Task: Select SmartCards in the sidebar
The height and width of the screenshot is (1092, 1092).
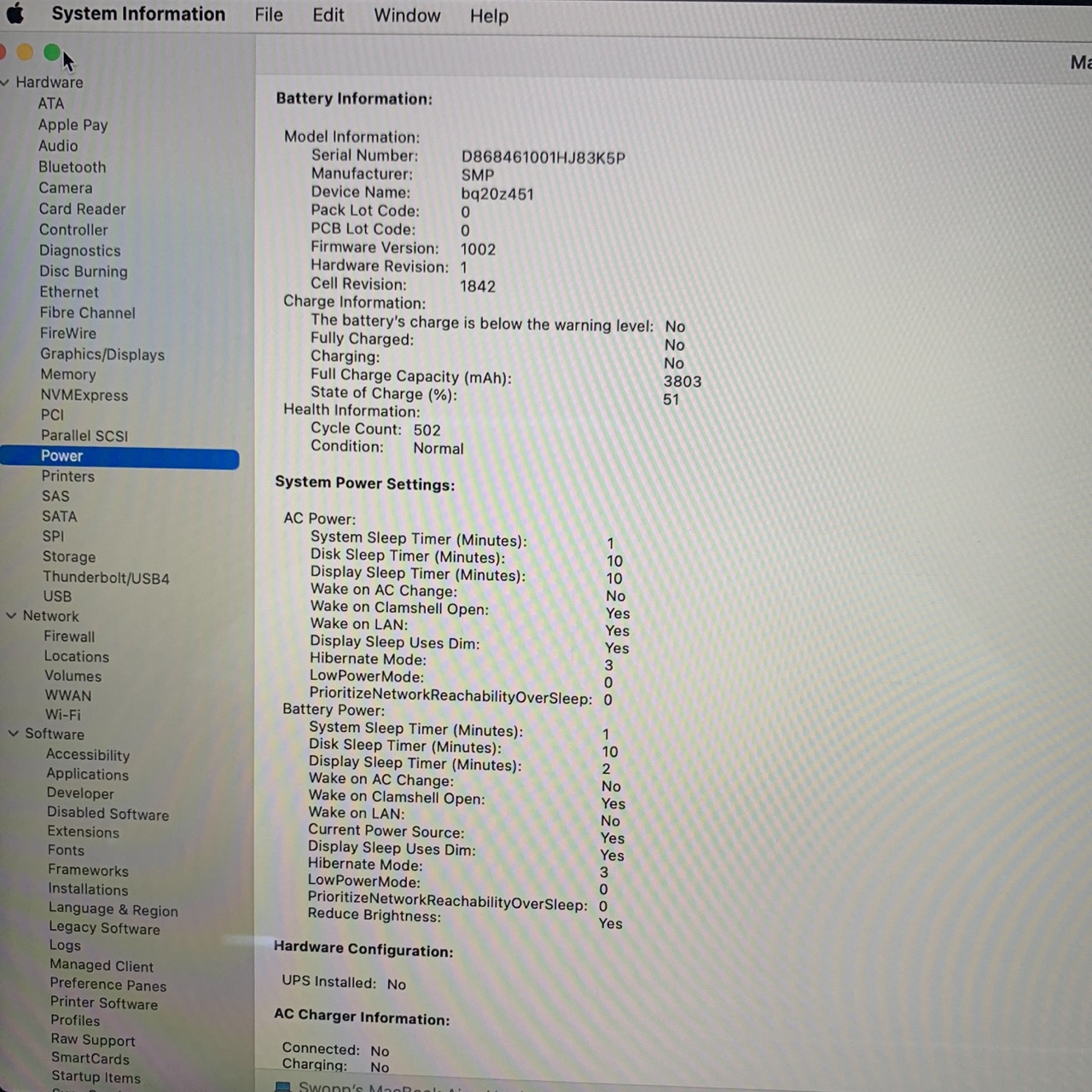Action: click(90, 1059)
